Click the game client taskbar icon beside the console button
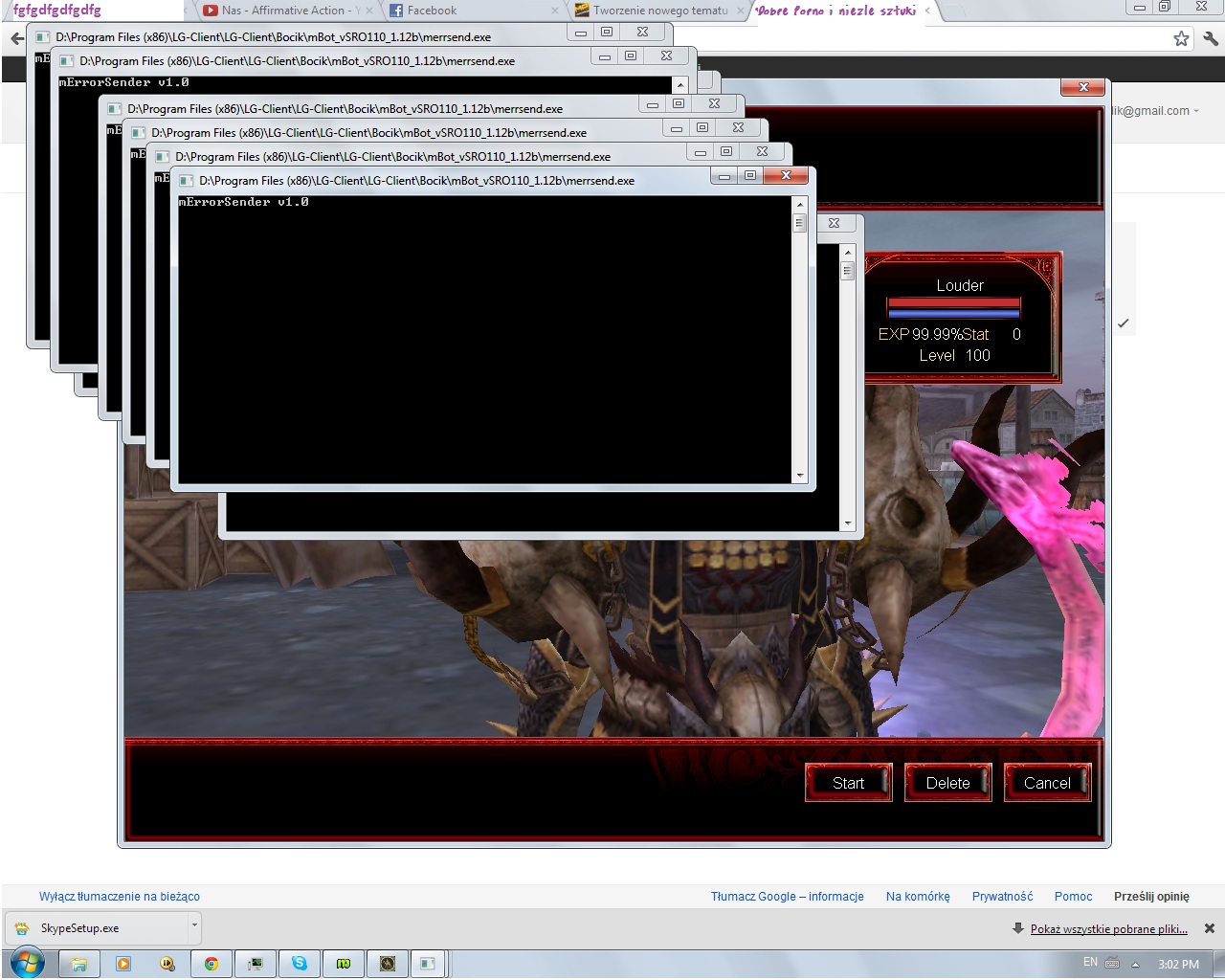The width and height of the screenshot is (1225, 980). pos(388,964)
